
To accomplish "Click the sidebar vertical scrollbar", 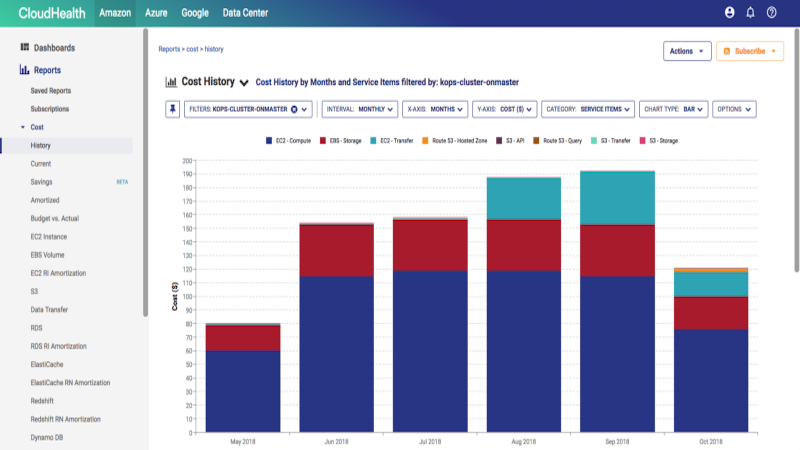I will (x=145, y=172).
